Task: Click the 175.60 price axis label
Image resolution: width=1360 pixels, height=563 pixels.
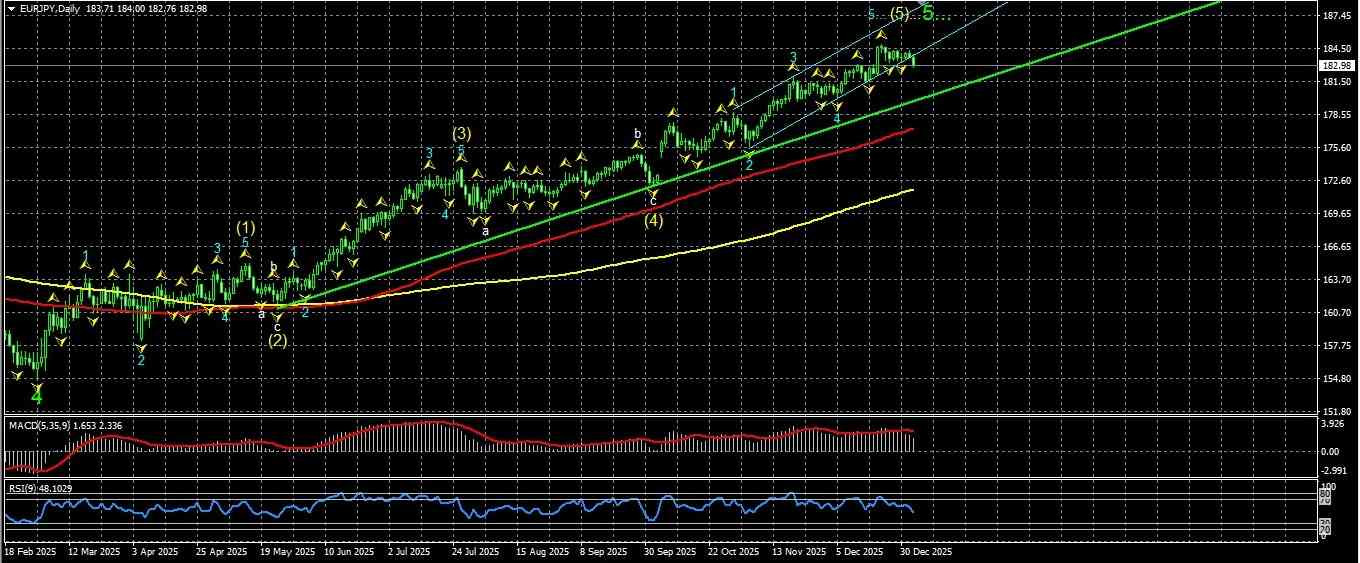Action: 1337,148
